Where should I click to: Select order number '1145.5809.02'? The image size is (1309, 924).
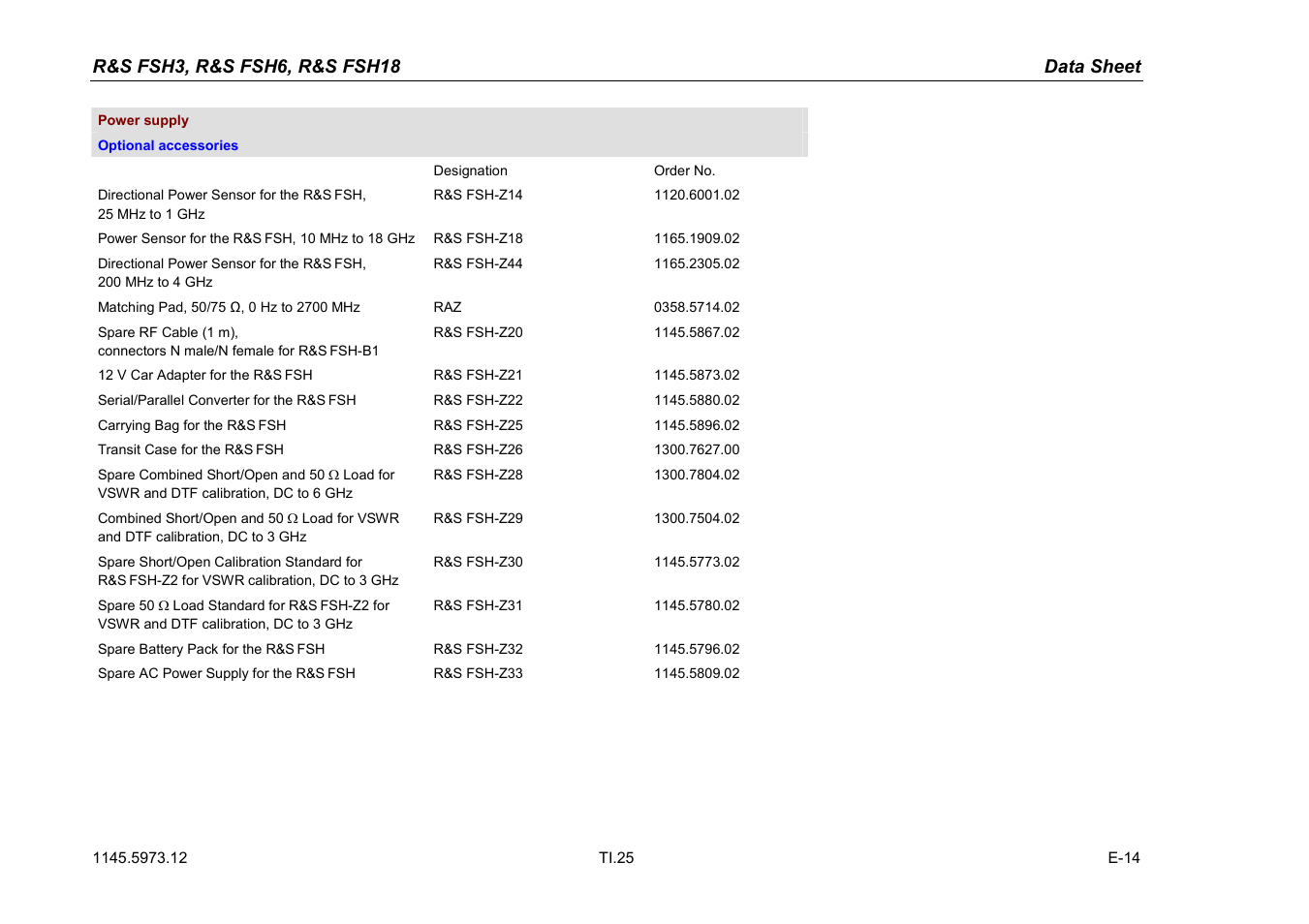[697, 673]
